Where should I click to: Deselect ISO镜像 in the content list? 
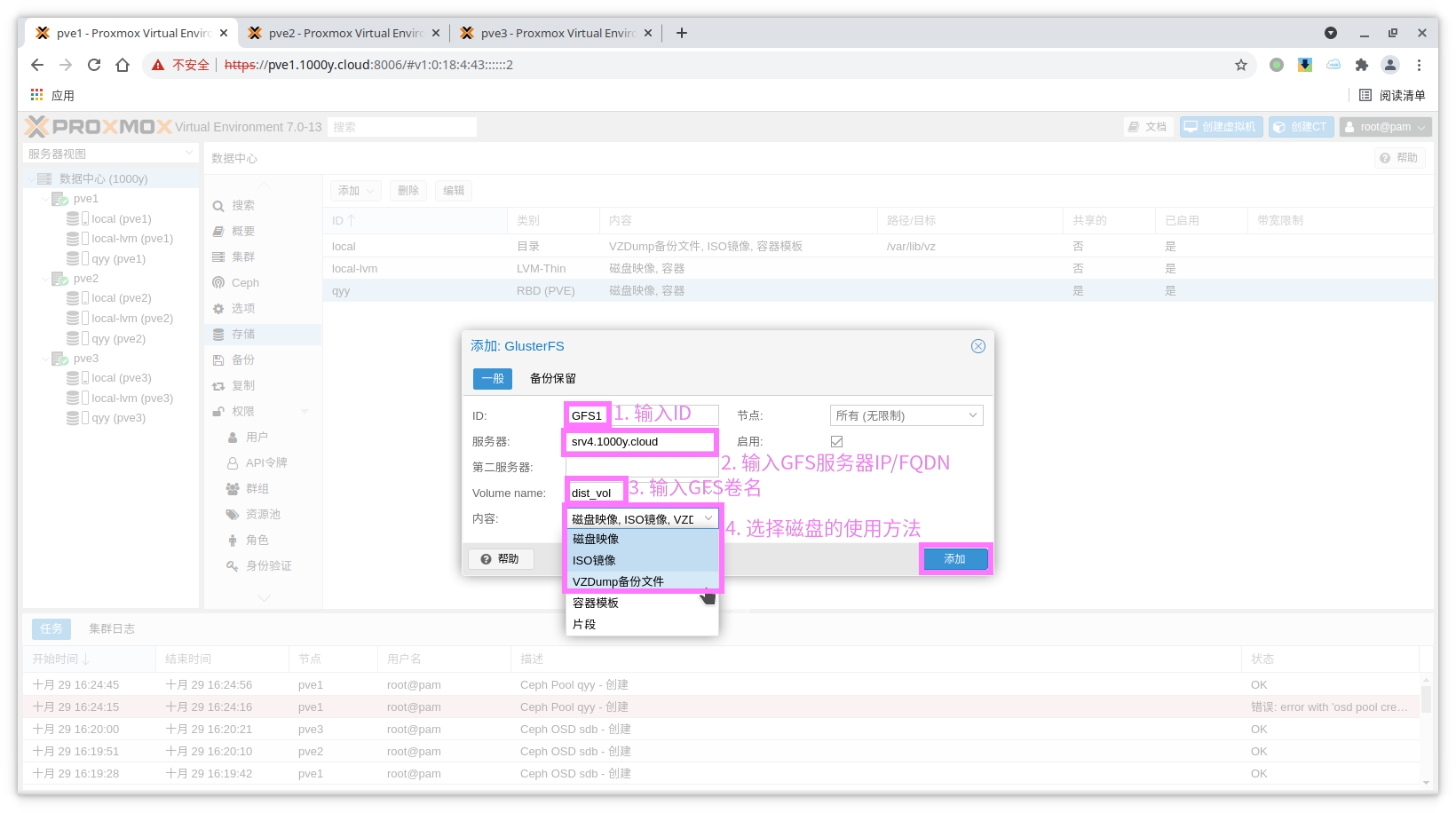click(594, 560)
